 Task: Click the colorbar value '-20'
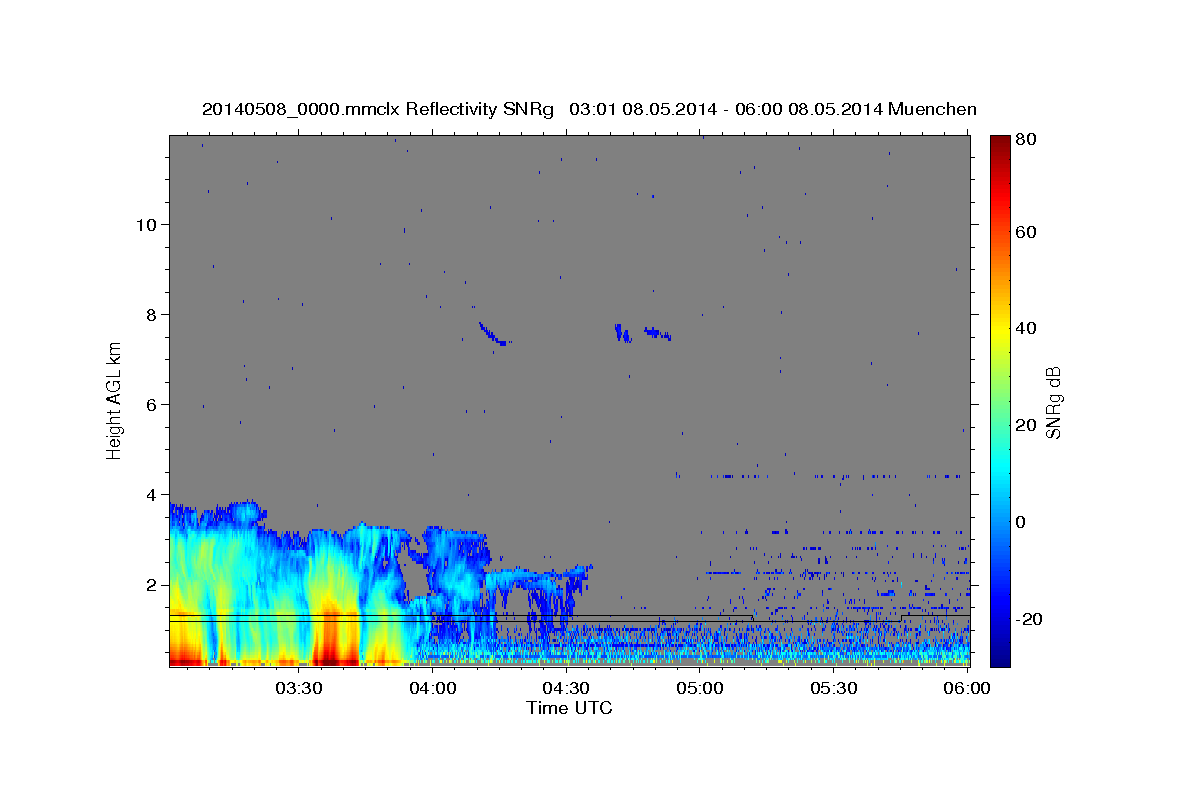pos(1029,619)
